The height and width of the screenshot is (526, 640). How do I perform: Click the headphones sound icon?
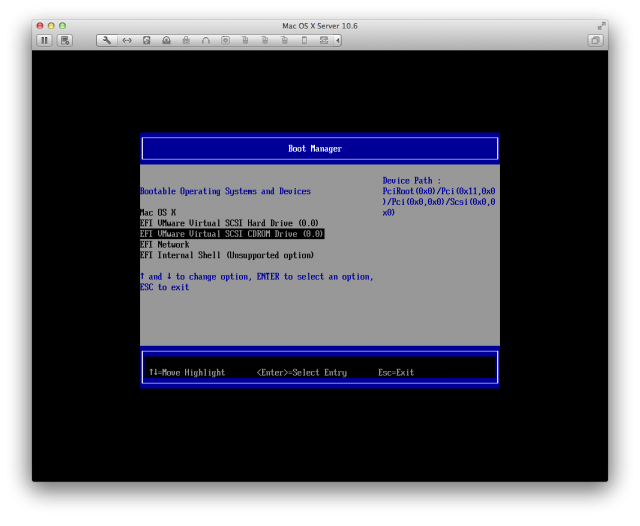coord(206,40)
